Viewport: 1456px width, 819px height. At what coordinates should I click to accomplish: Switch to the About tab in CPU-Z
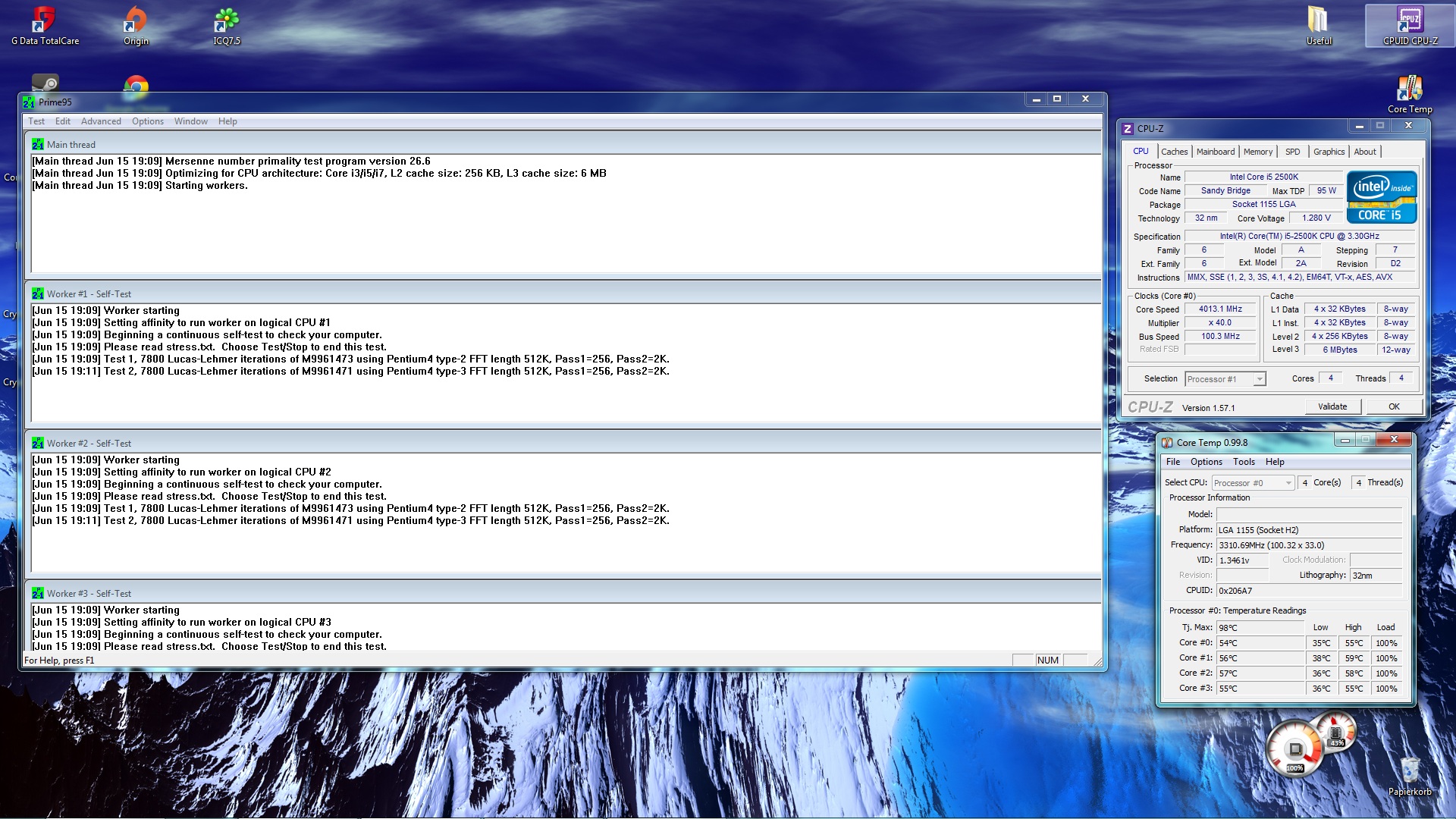(1365, 152)
